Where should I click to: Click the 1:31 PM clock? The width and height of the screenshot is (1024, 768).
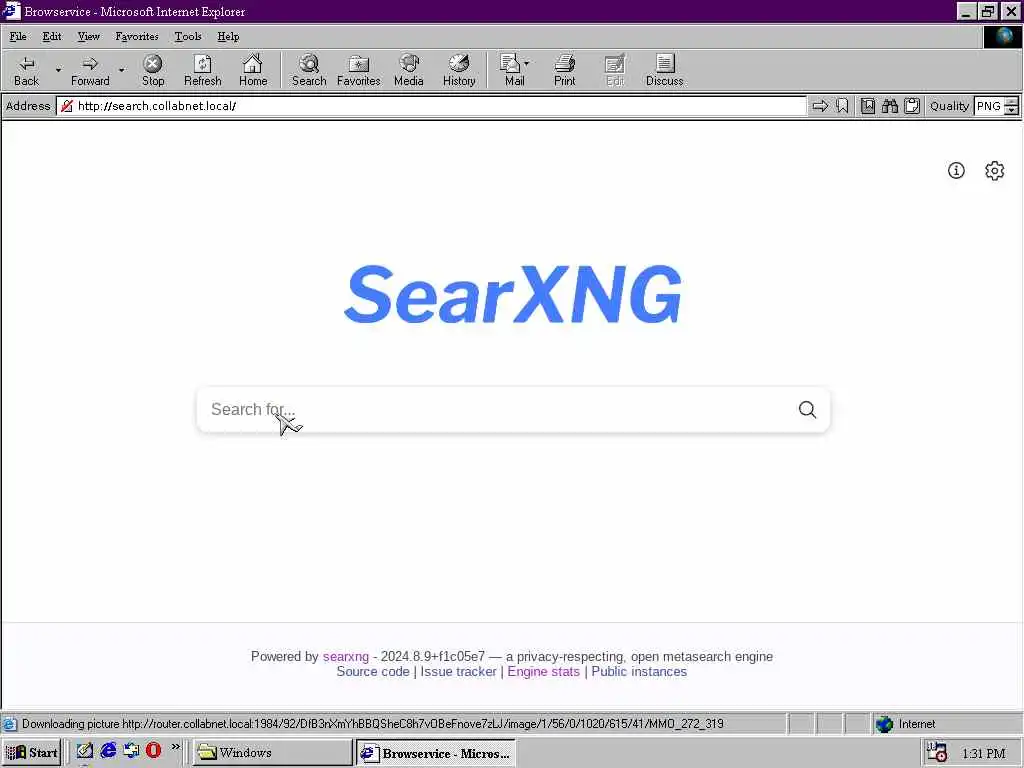[984, 753]
